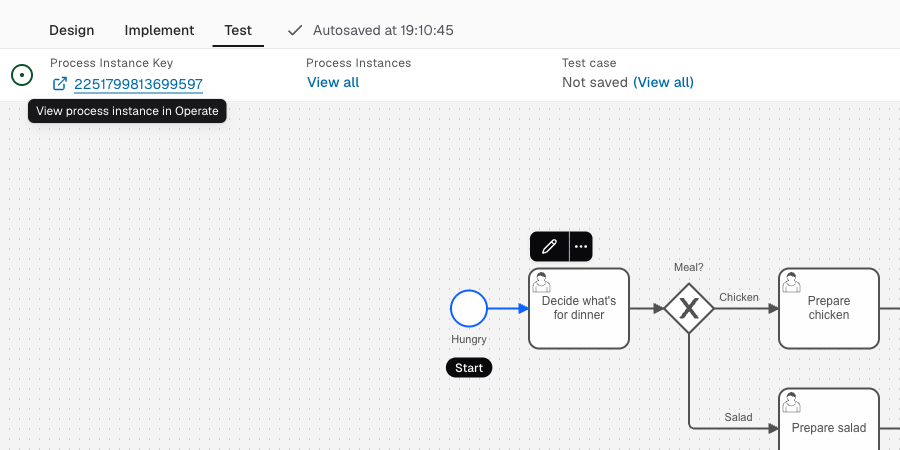Click the Process Instance Key heading
Screen dimensions: 900x450
(111, 63)
